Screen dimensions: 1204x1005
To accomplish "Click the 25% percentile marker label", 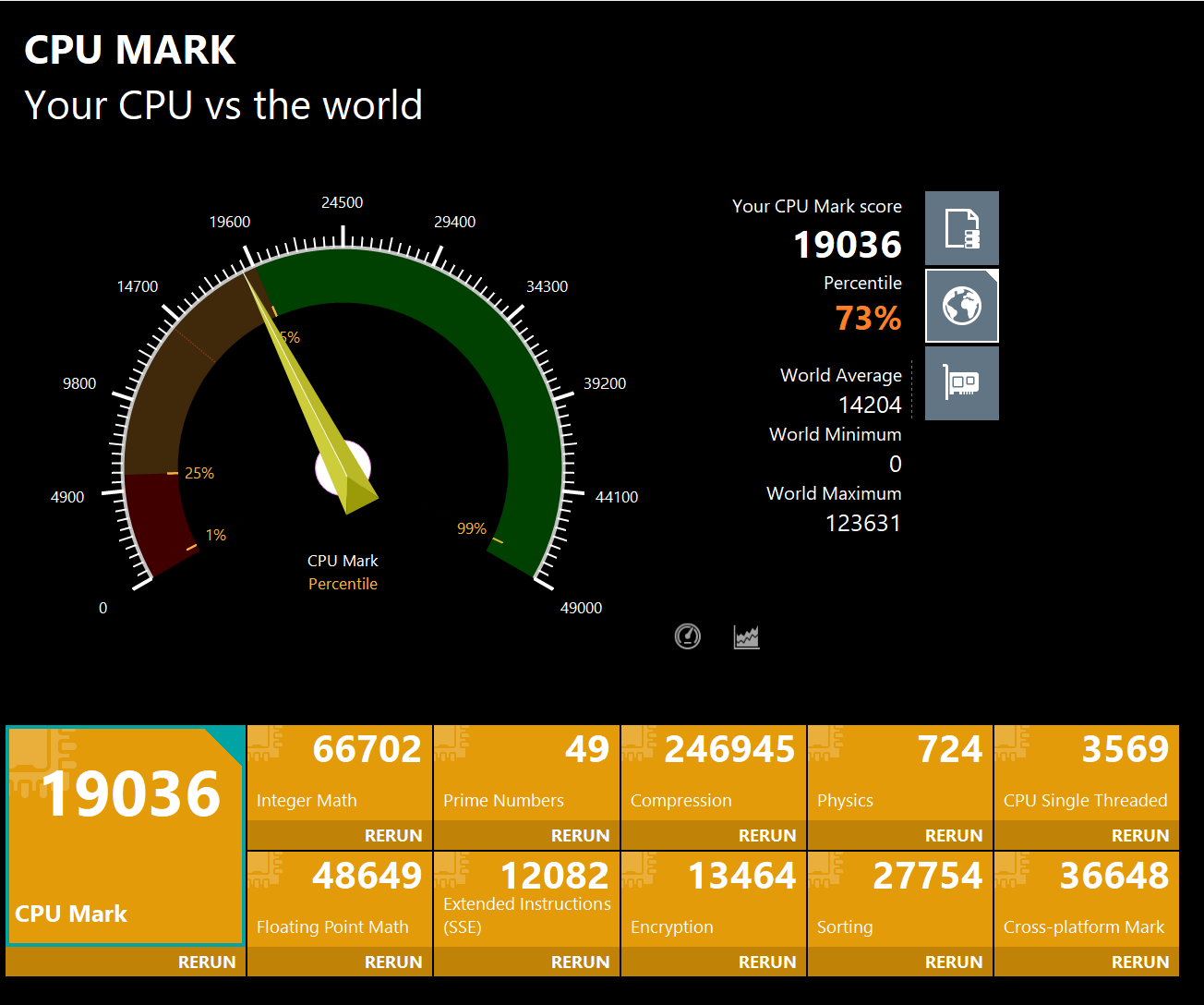I will coord(199,474).
